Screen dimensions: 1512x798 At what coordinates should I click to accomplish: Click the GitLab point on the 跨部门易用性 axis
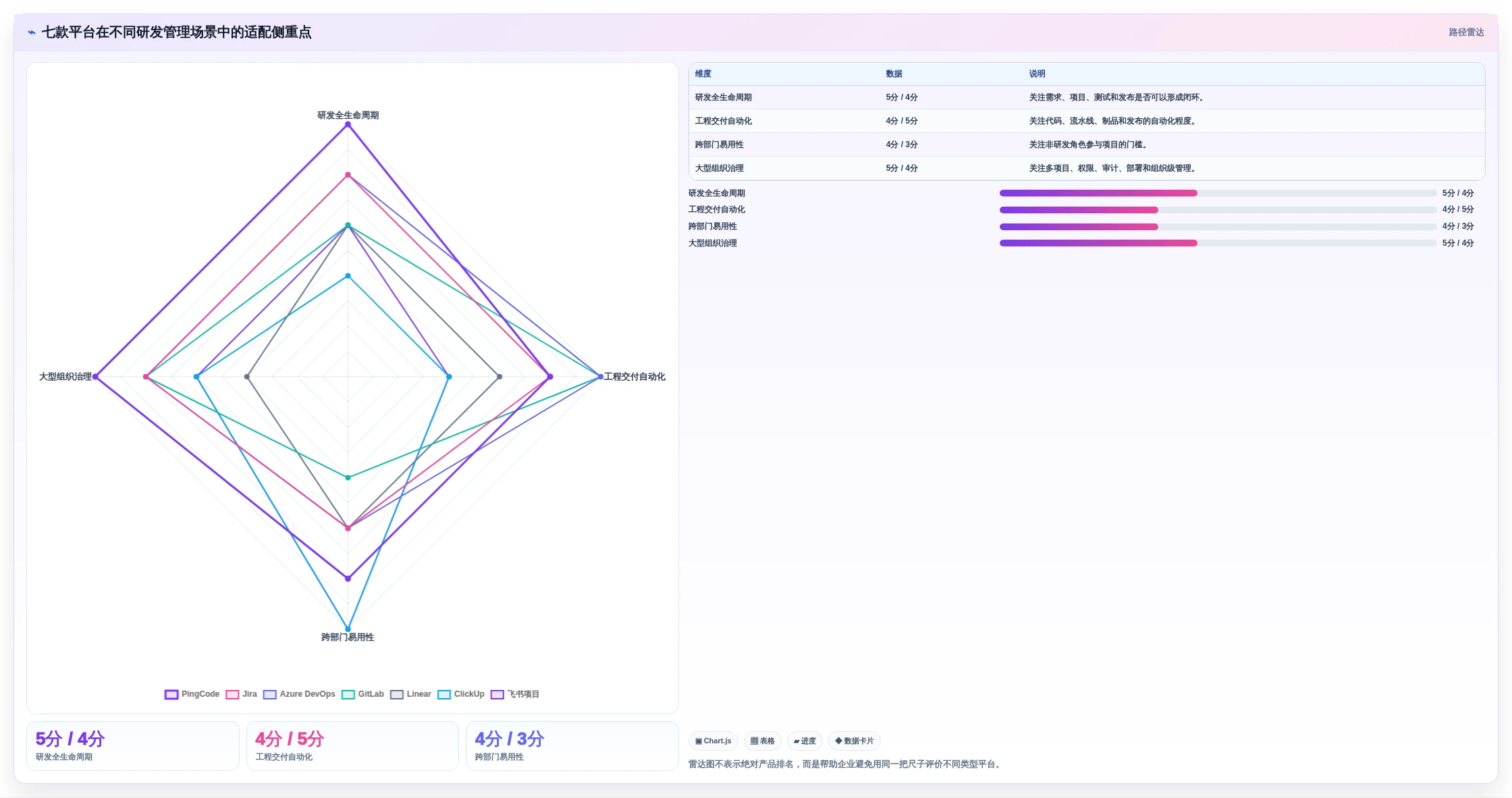(x=348, y=477)
